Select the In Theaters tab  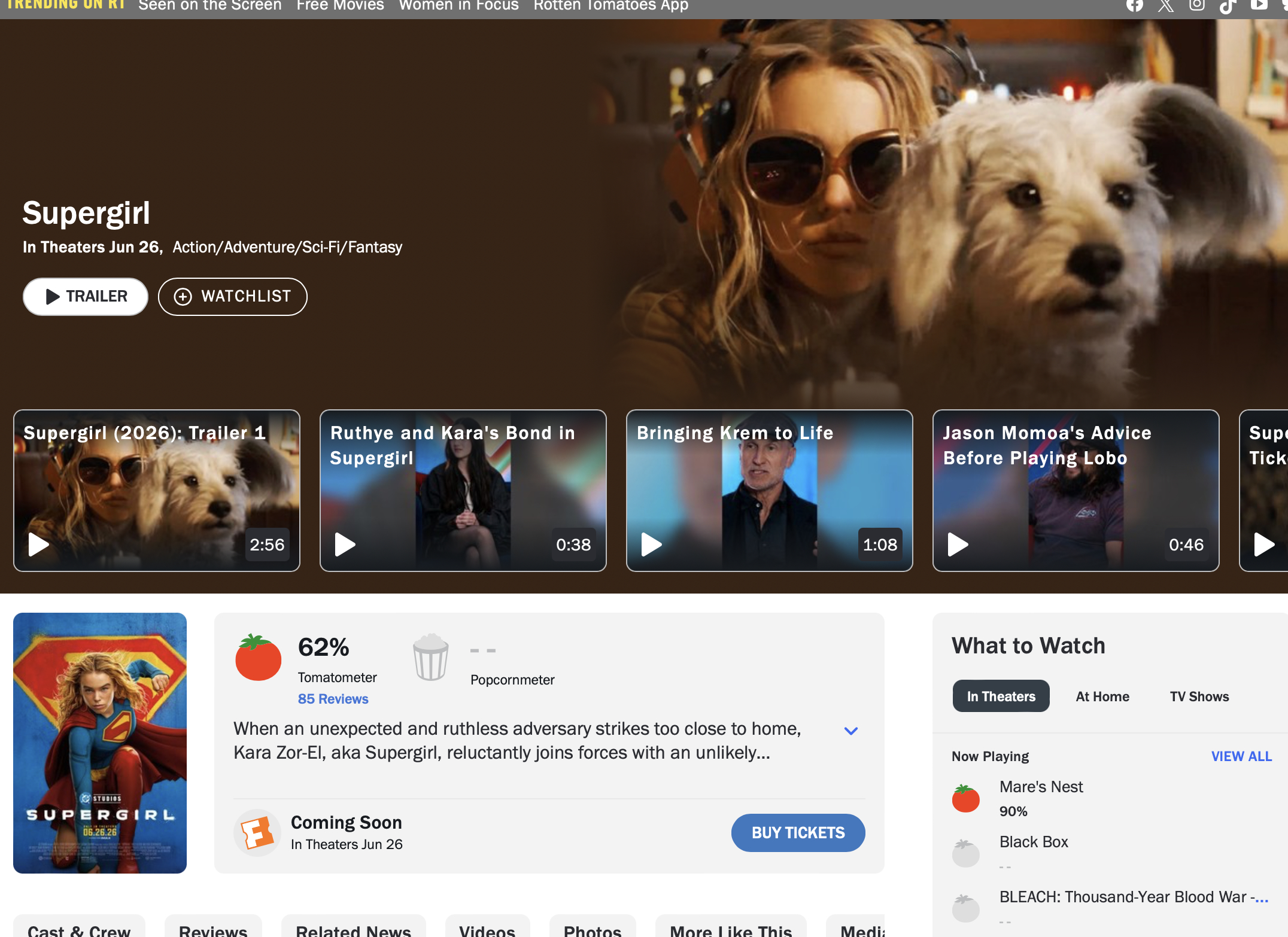(x=1001, y=696)
